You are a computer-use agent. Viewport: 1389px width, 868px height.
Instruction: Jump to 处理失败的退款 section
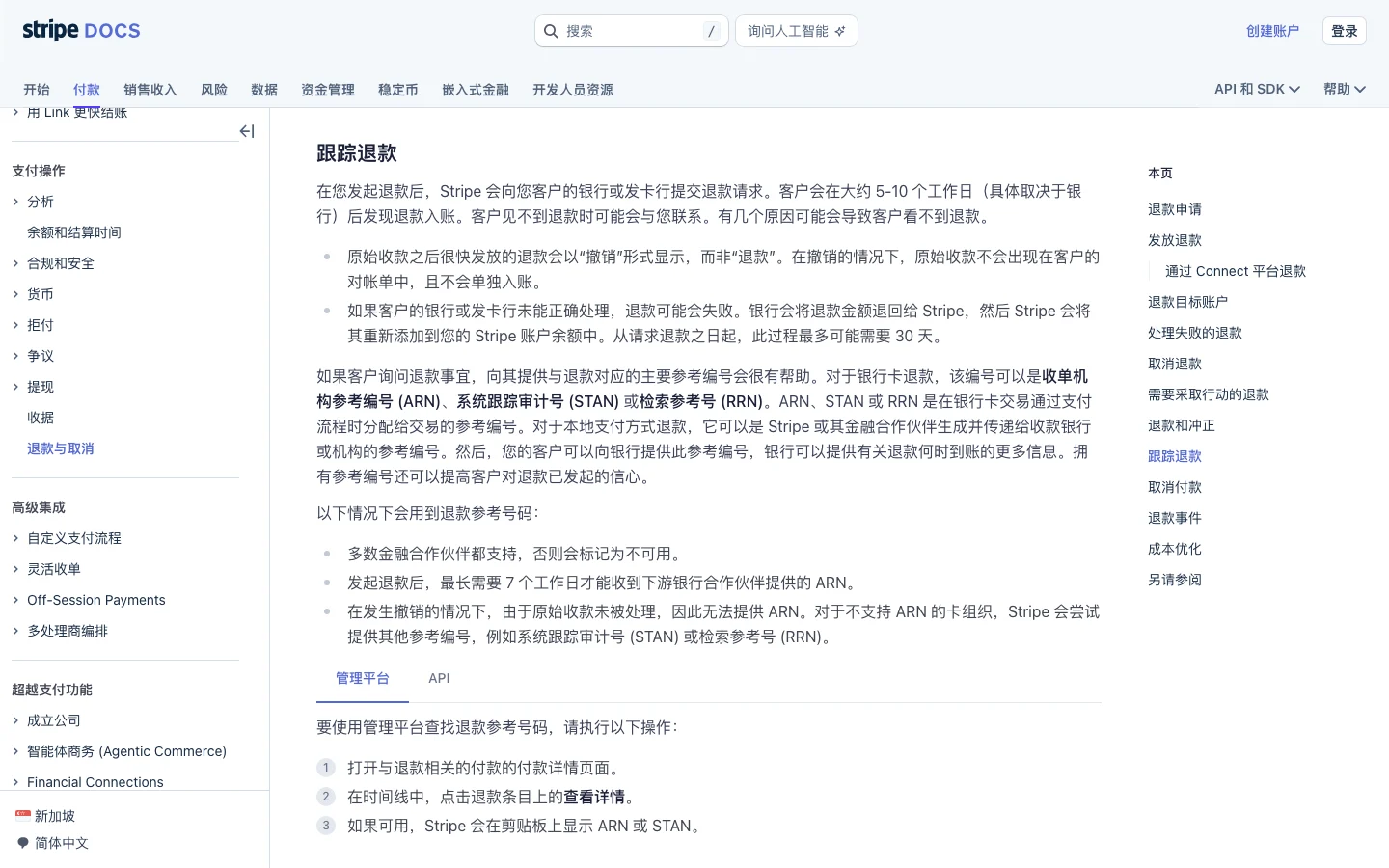(x=1195, y=333)
